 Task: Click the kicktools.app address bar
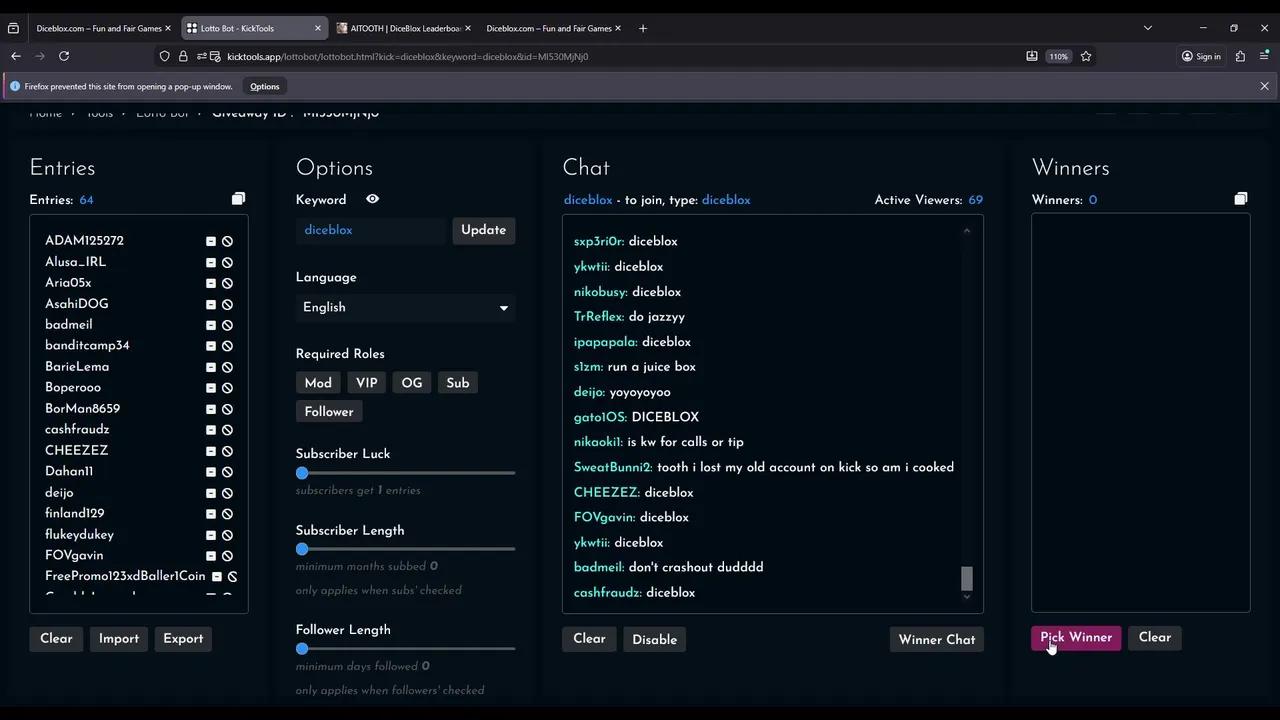pos(600,56)
